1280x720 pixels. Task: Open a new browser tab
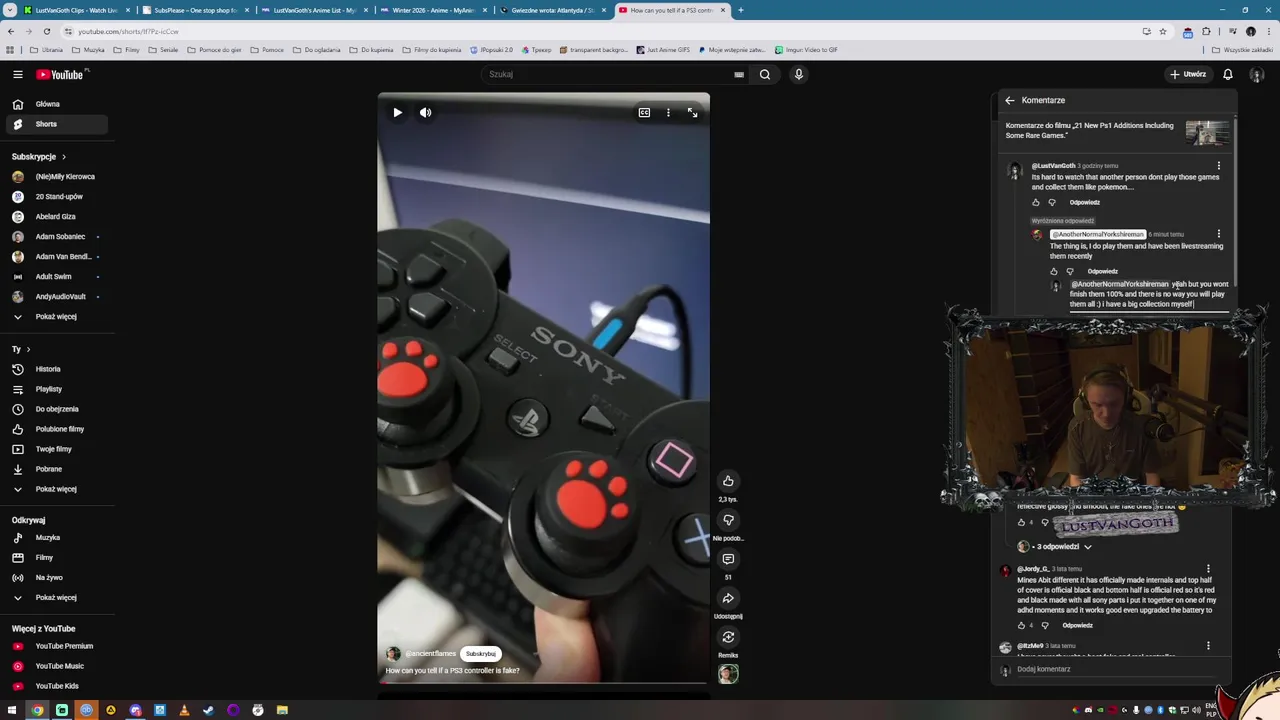point(740,10)
